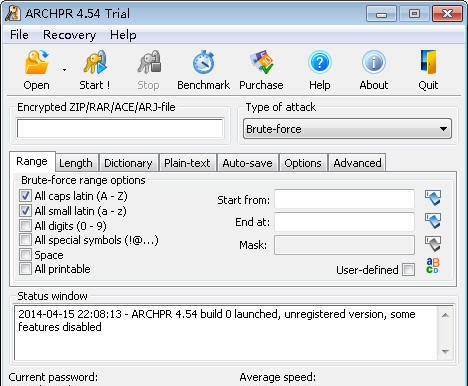Check All printable option
This screenshot has width=468, height=386.
pyautogui.click(x=25, y=269)
